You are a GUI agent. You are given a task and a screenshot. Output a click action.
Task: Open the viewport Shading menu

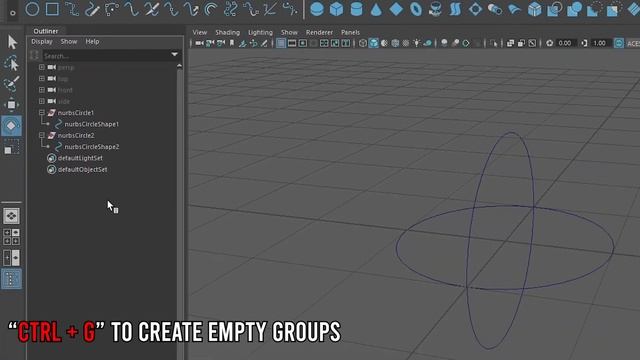click(x=227, y=32)
